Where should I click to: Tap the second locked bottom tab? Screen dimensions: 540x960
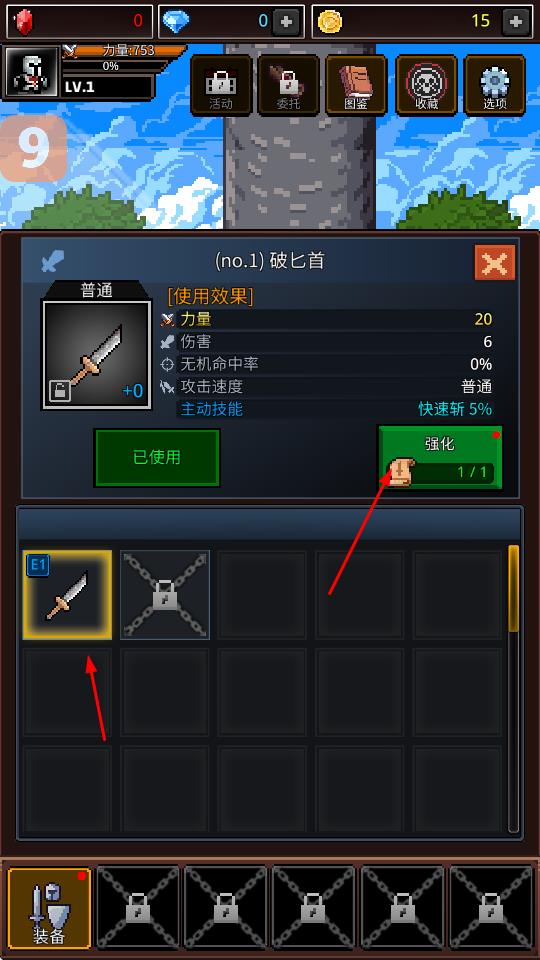[x=226, y=908]
